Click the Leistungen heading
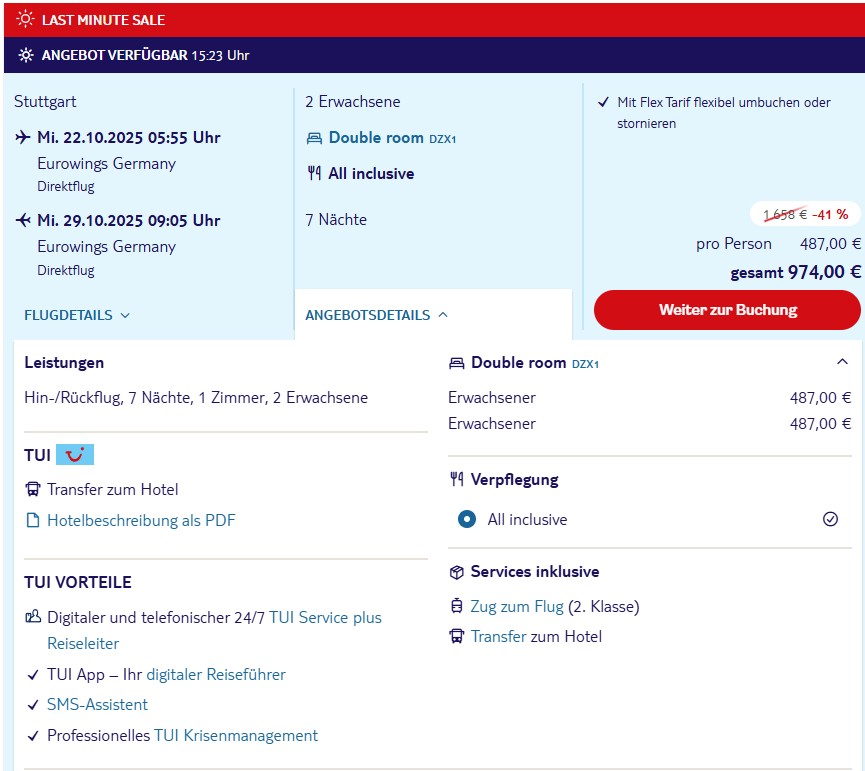 click(64, 362)
